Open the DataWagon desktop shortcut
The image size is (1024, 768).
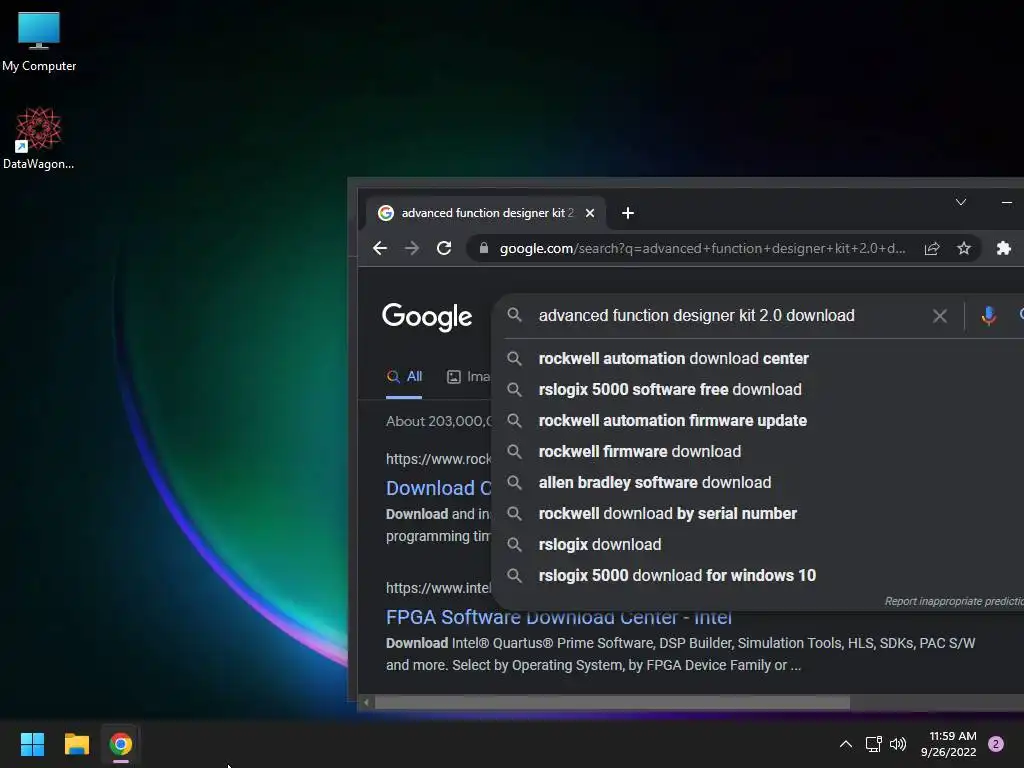[39, 138]
